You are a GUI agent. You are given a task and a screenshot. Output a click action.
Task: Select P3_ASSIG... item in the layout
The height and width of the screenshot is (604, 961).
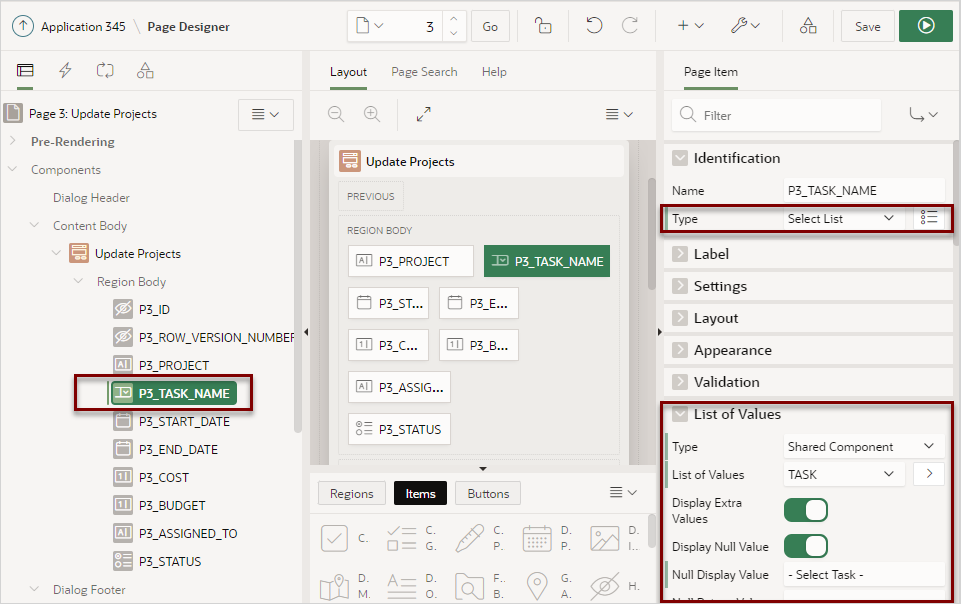(x=399, y=387)
